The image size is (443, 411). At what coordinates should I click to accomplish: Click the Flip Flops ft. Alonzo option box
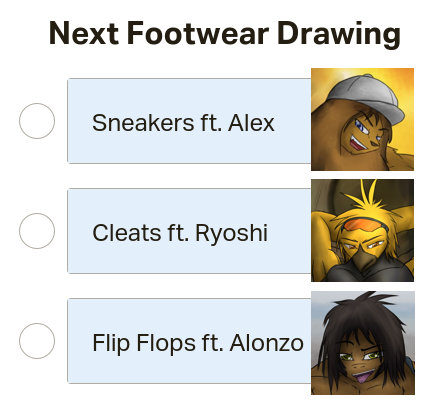[189, 341]
